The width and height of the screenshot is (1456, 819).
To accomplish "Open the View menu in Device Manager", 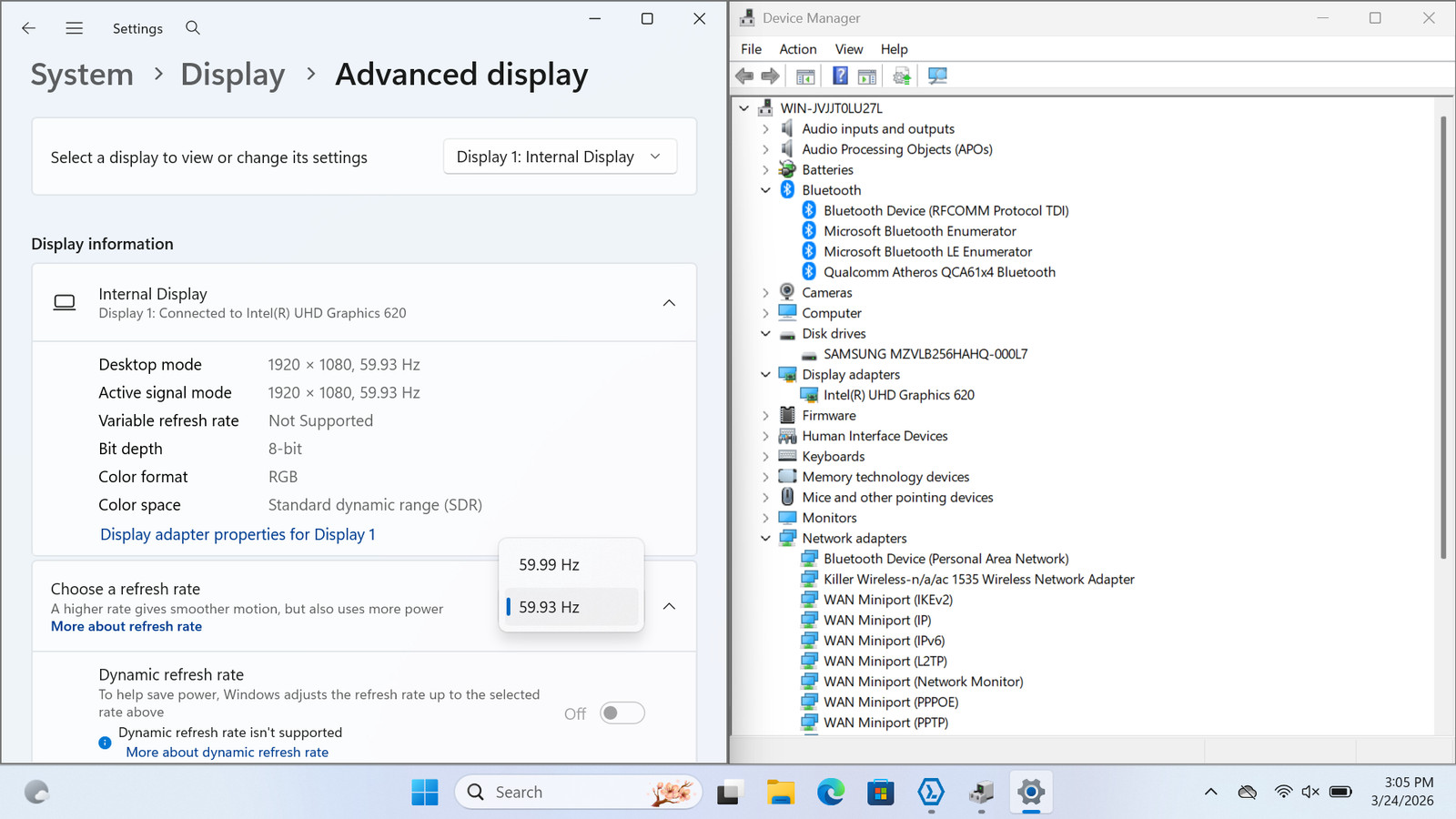I will coord(849,49).
